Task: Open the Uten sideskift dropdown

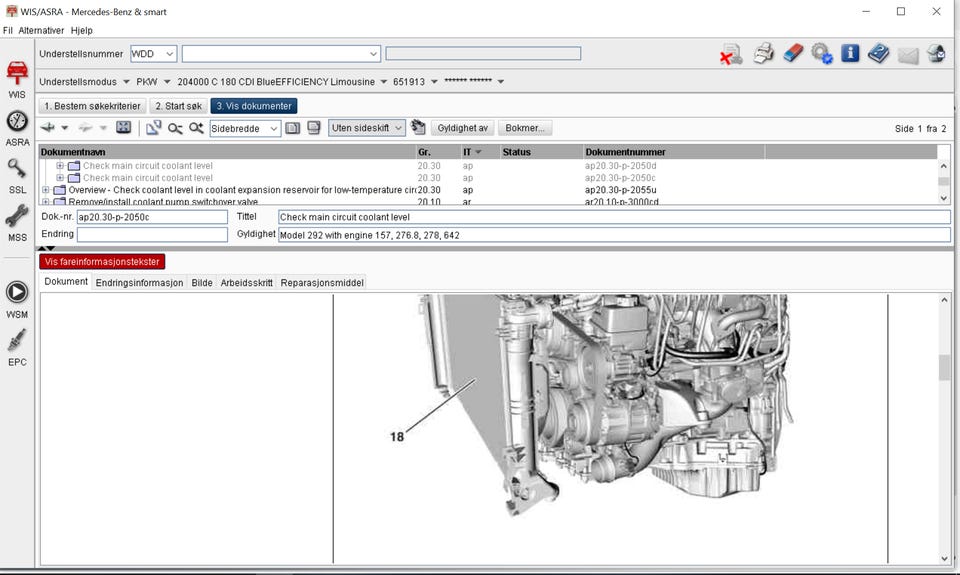Action: click(x=366, y=128)
